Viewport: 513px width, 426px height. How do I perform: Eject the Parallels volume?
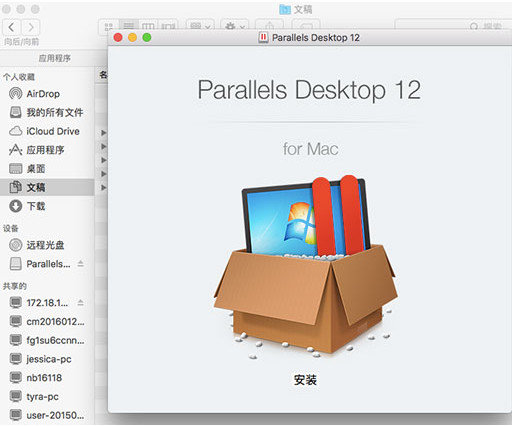[80, 264]
